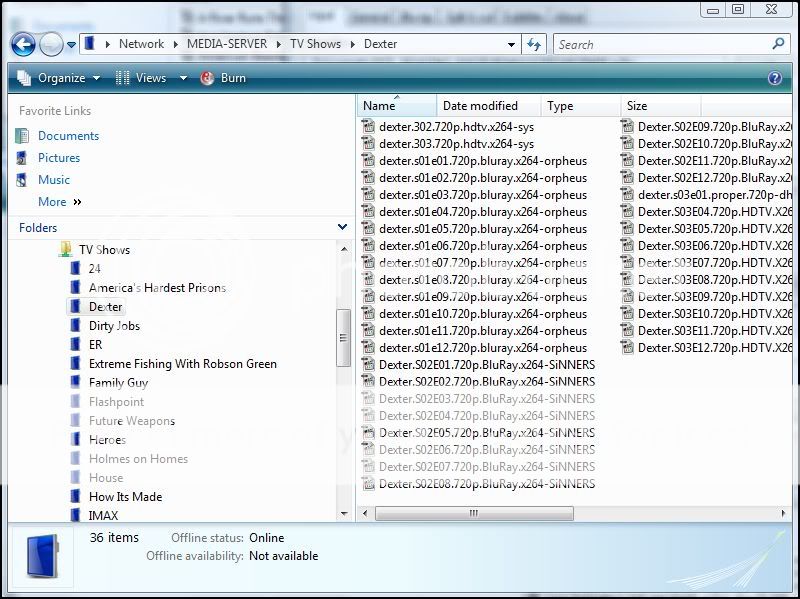Open the Organize dropdown menu
The width and height of the screenshot is (800, 599).
pyautogui.click(x=59, y=78)
